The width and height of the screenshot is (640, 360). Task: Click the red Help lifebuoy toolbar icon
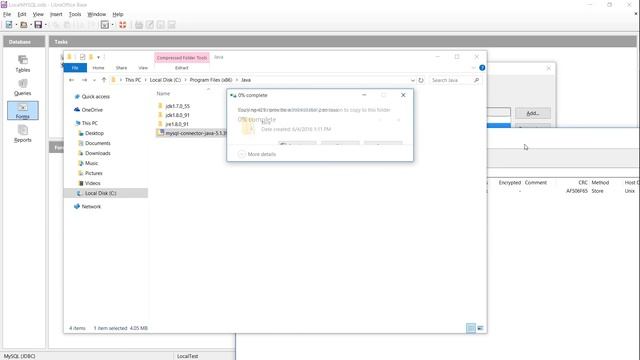coord(122,25)
